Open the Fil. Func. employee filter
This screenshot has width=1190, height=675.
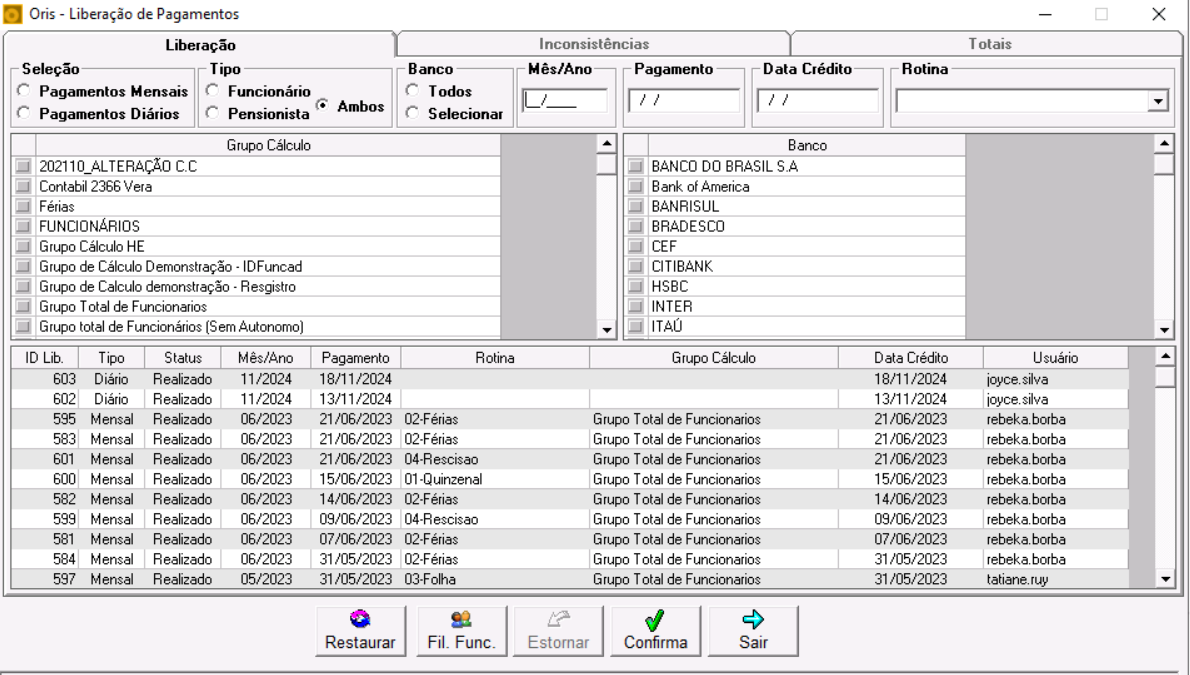461,631
